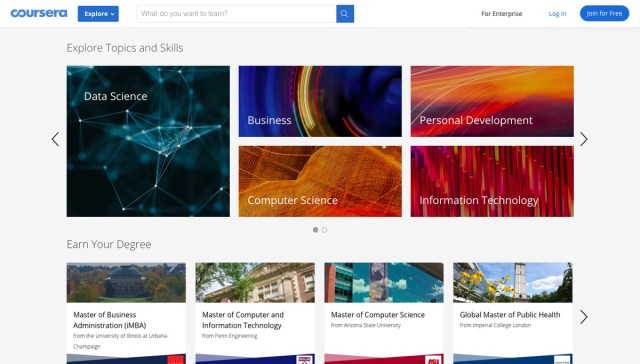The image size is (640, 364).
Task: Click 'from Imperial College London' text
Action: tap(495, 325)
